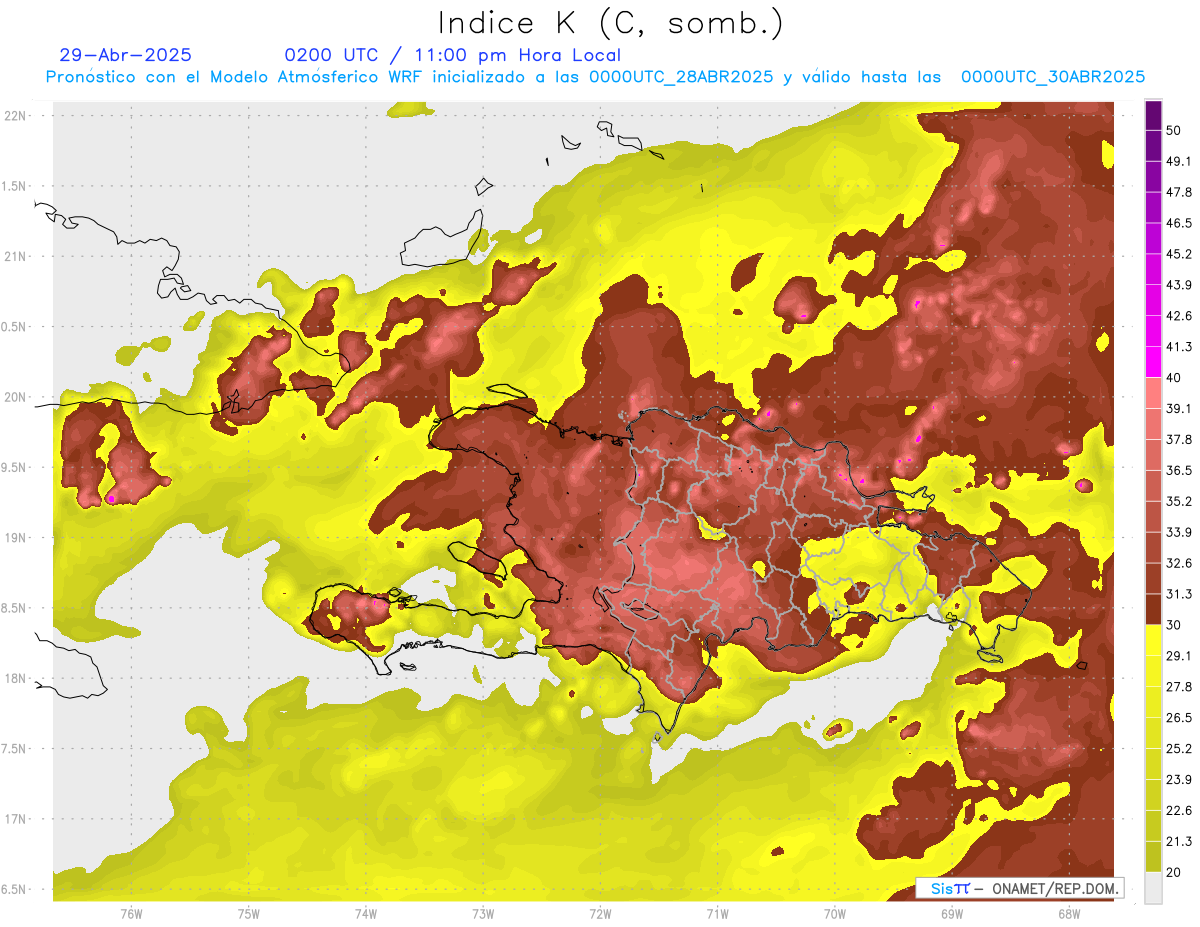This screenshot has width=1200, height=927.
Task: Click the colorbar label "20"
Action: 1175,872
